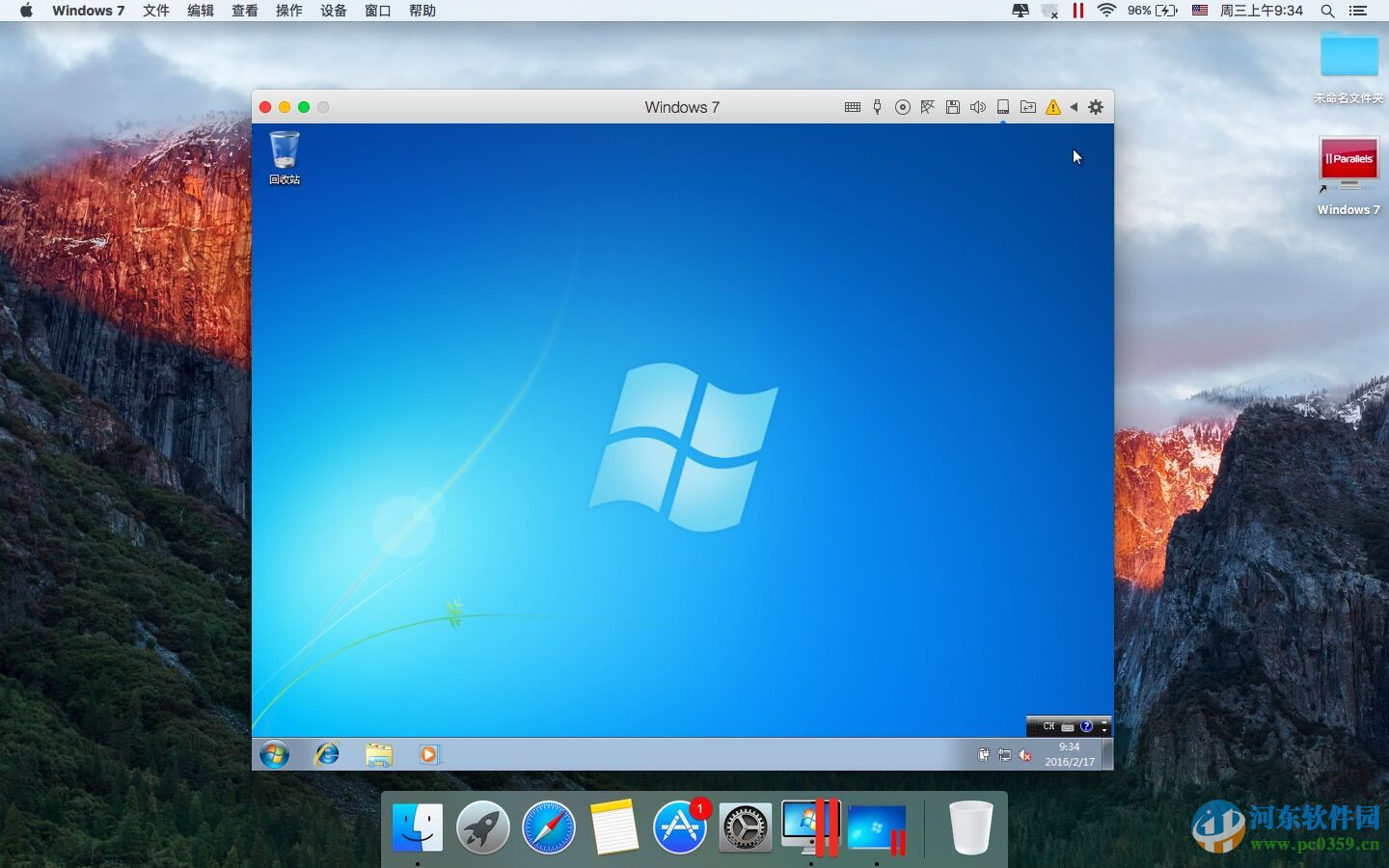Open the keyboard settings icon on Parallels toolbar
1389x868 pixels.
point(852,107)
